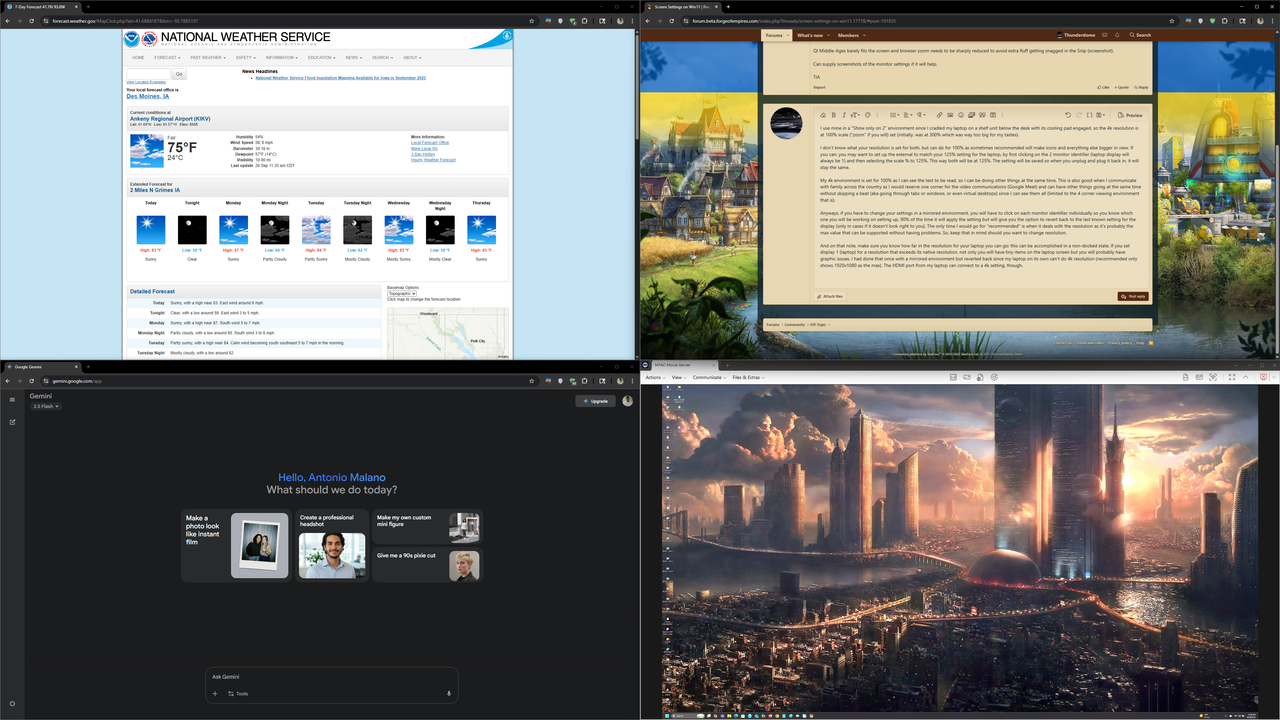Undo last edit in reply editor
This screenshot has height=720, width=1280.
click(1068, 115)
